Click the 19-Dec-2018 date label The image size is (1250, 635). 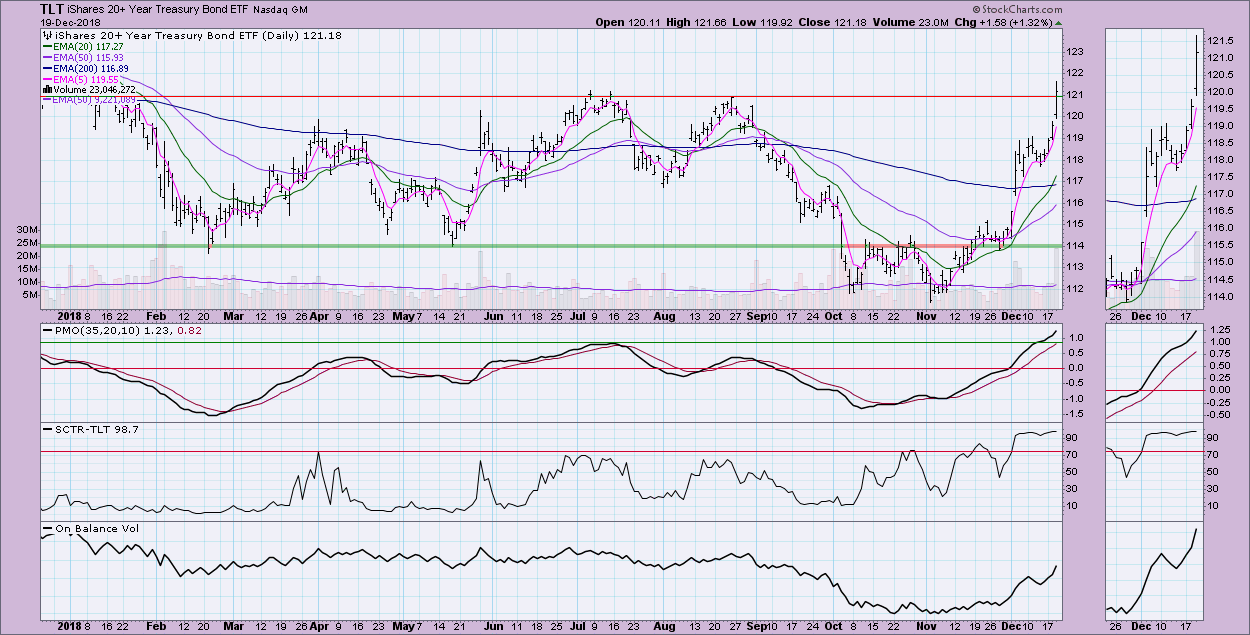point(70,22)
